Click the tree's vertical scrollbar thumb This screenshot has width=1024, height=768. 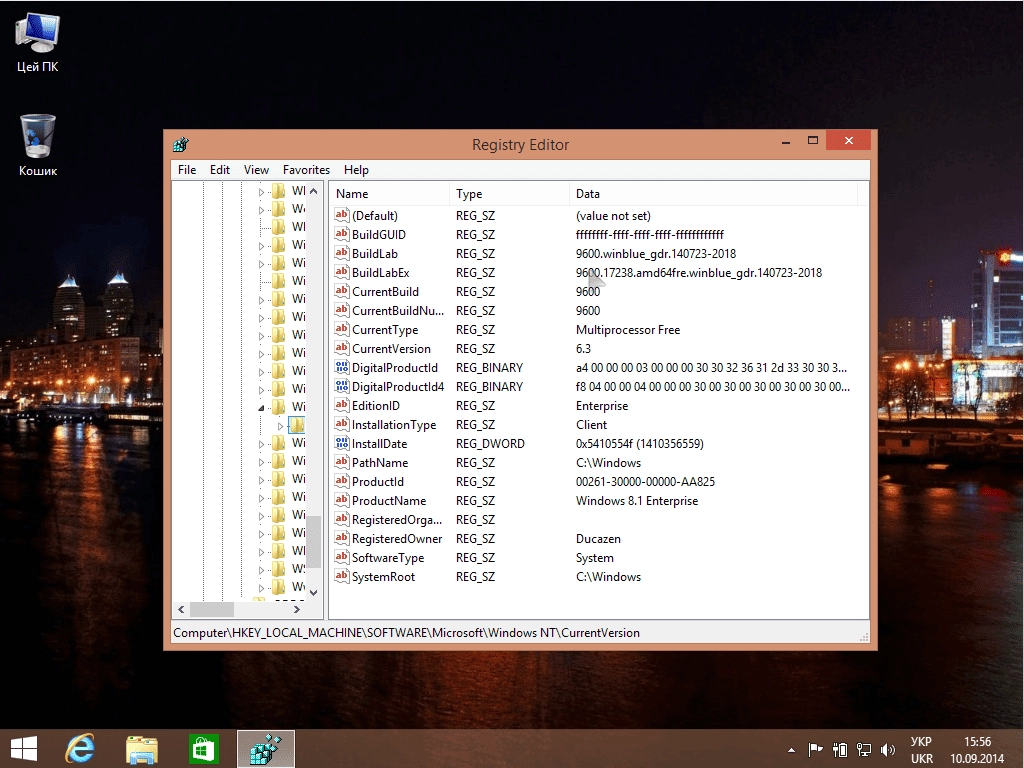314,541
